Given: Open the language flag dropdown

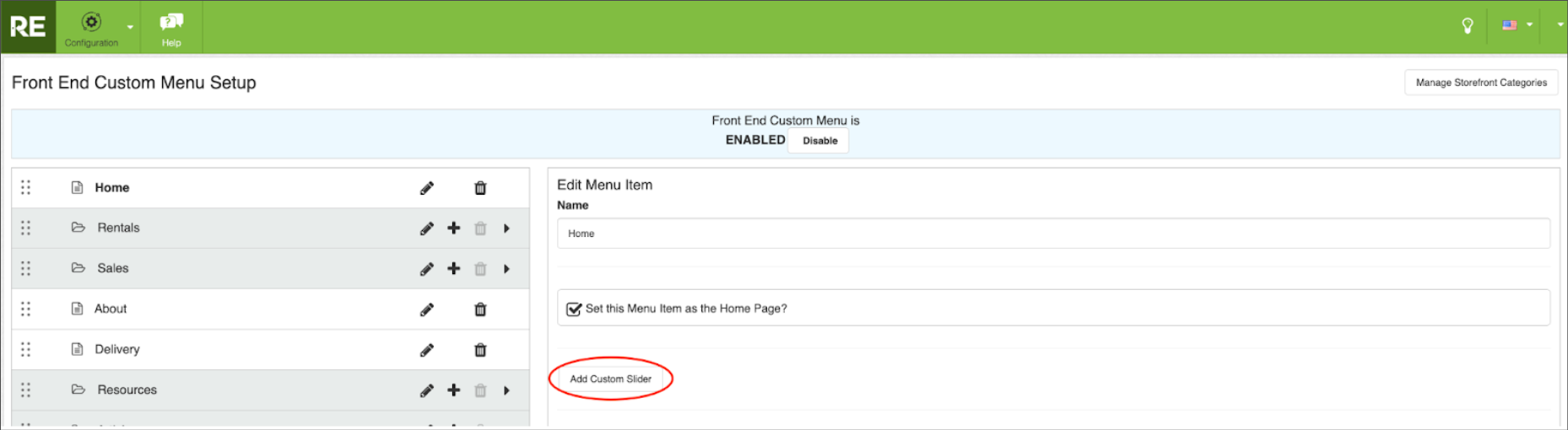Looking at the screenshot, I should pos(1517,25).
